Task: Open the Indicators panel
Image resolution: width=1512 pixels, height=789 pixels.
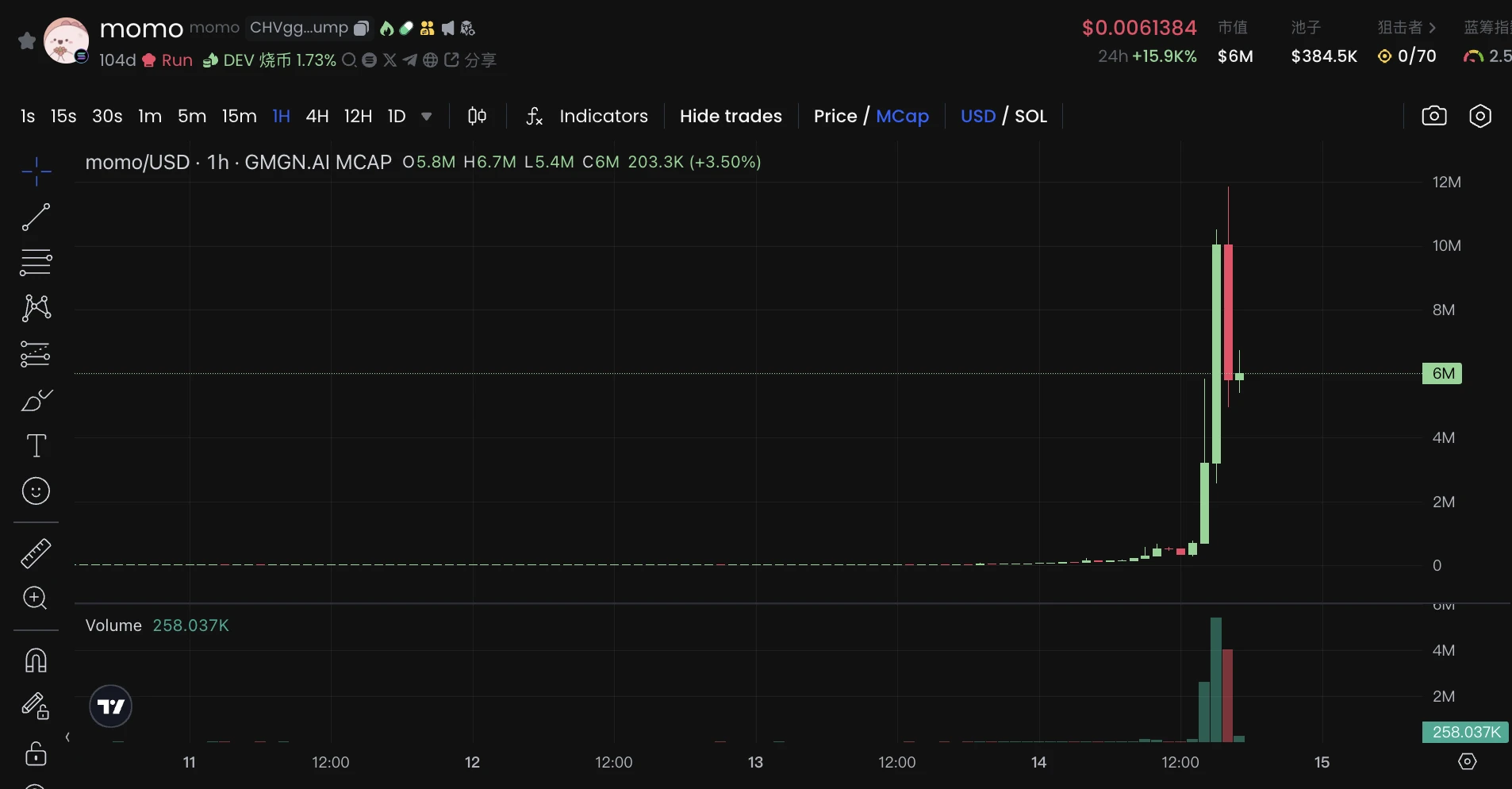Action: (x=604, y=116)
